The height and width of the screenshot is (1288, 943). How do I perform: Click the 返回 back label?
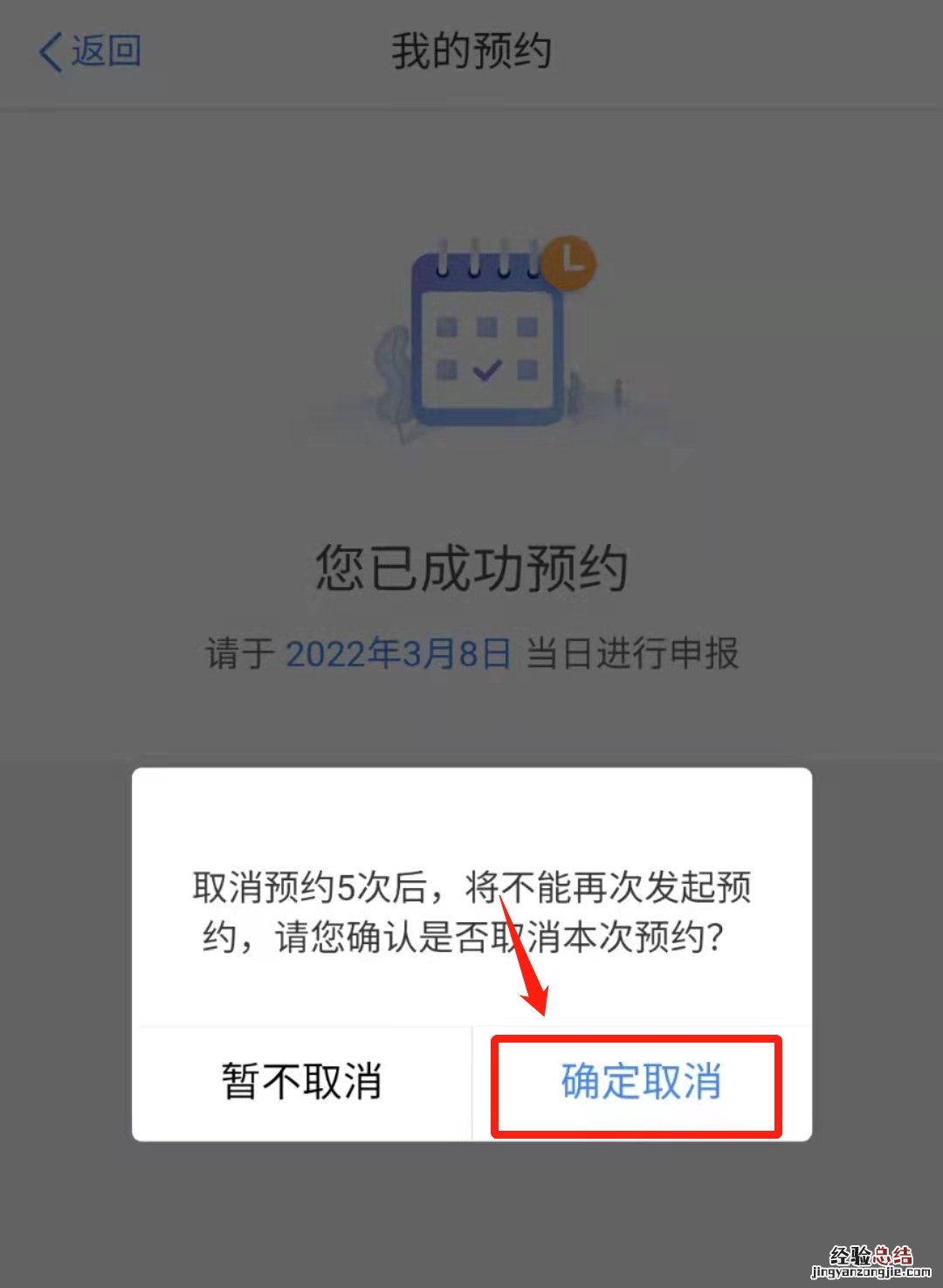coord(106,52)
